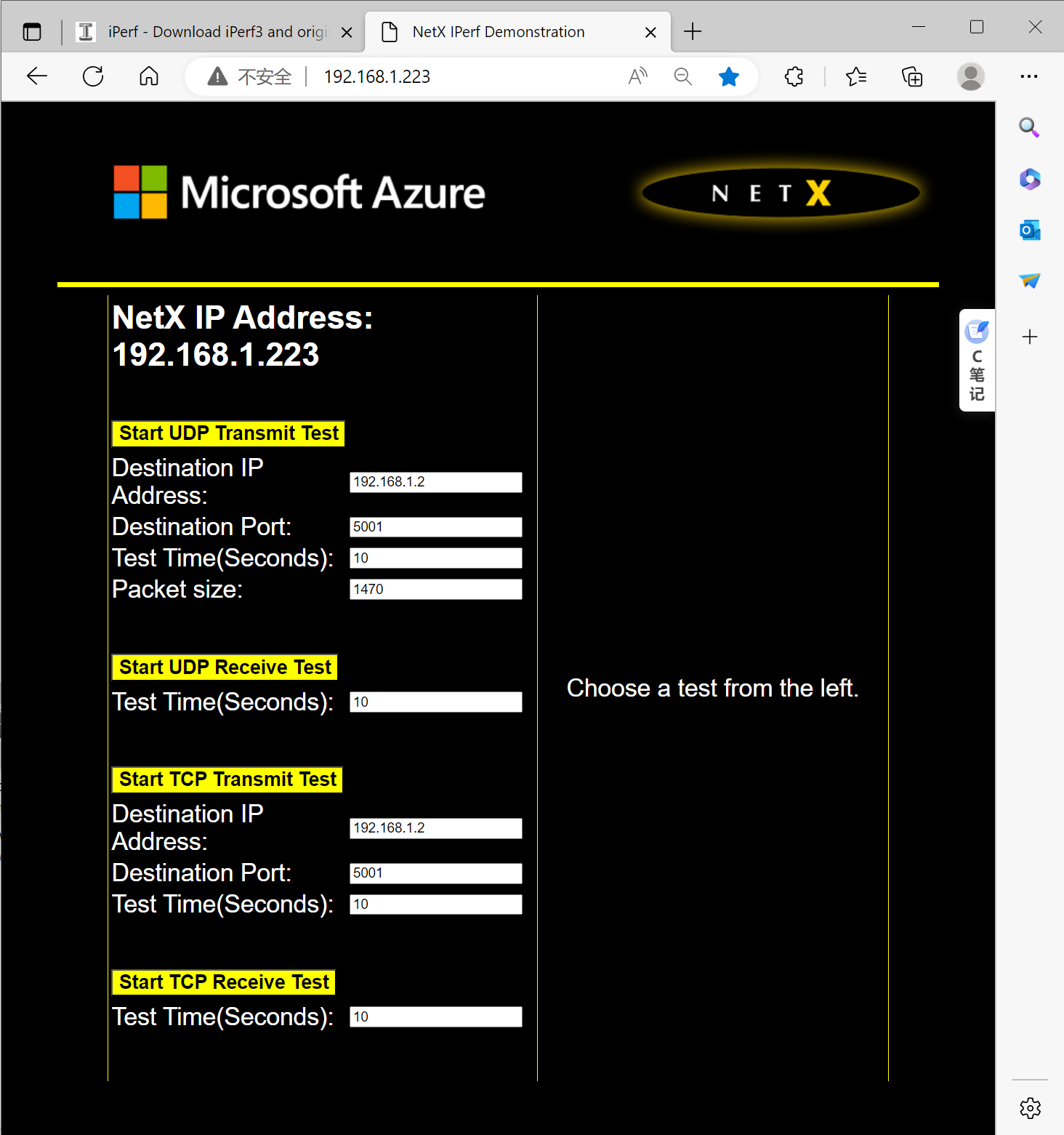Edit UDP transmit Test Time field
Screen dimensions: 1064x1135
click(436, 558)
